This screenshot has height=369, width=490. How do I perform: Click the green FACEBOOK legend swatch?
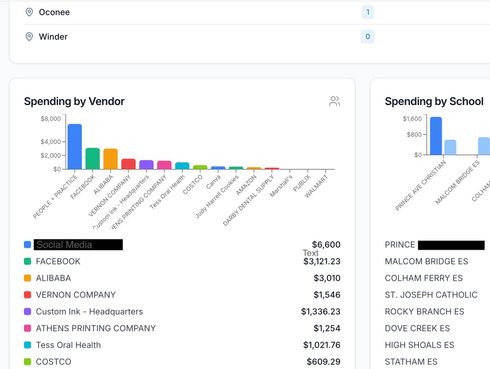click(28, 261)
